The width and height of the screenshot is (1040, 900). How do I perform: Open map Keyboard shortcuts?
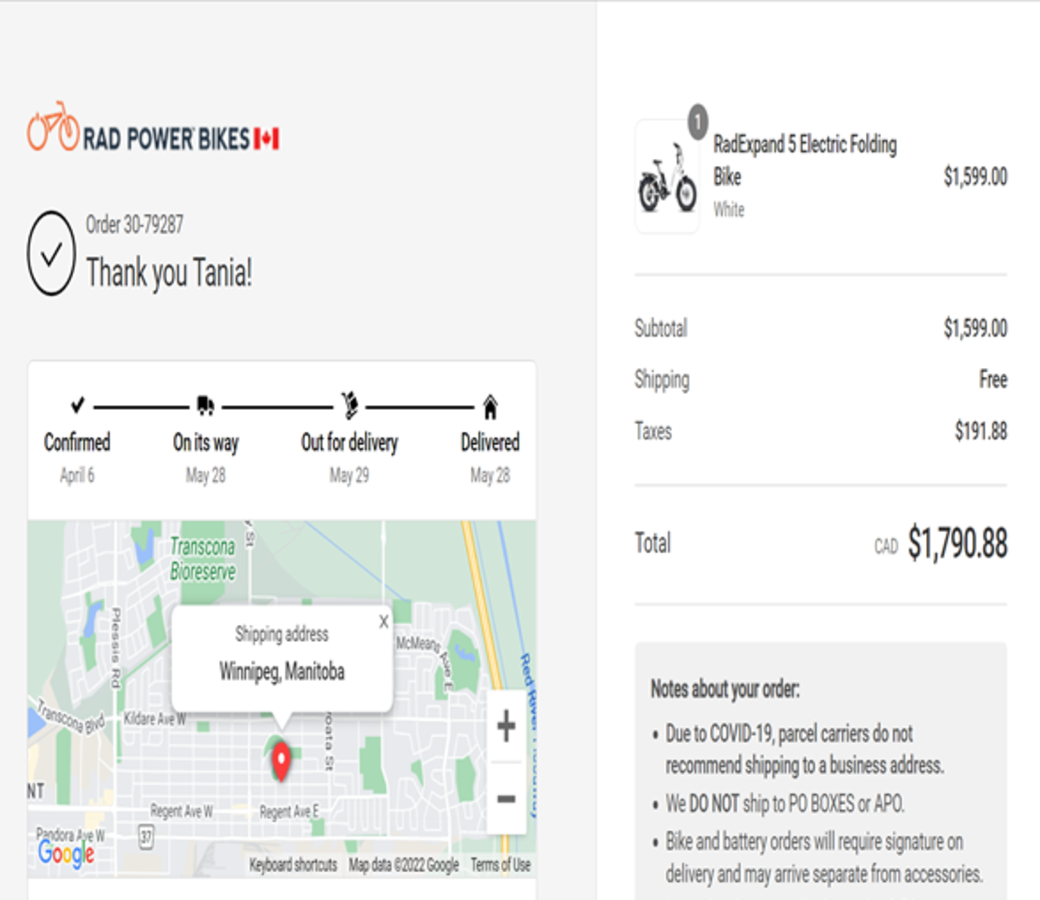[x=293, y=865]
